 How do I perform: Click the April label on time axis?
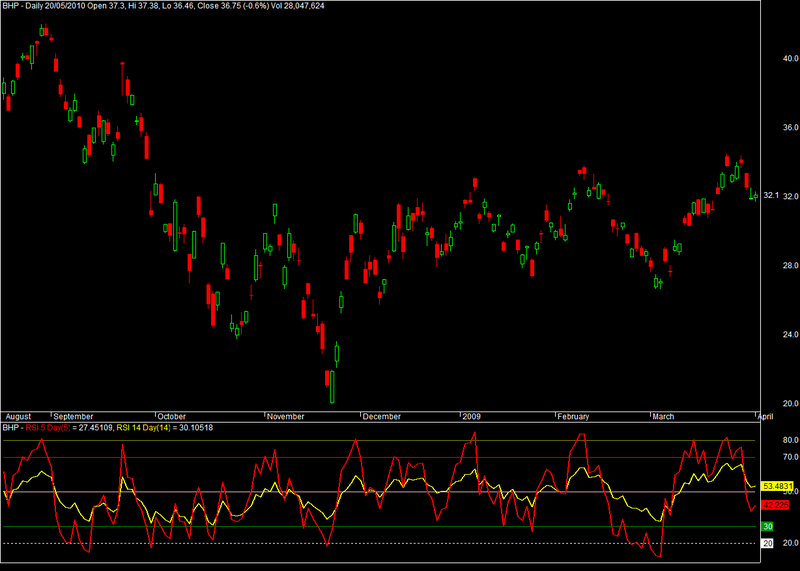click(x=765, y=416)
